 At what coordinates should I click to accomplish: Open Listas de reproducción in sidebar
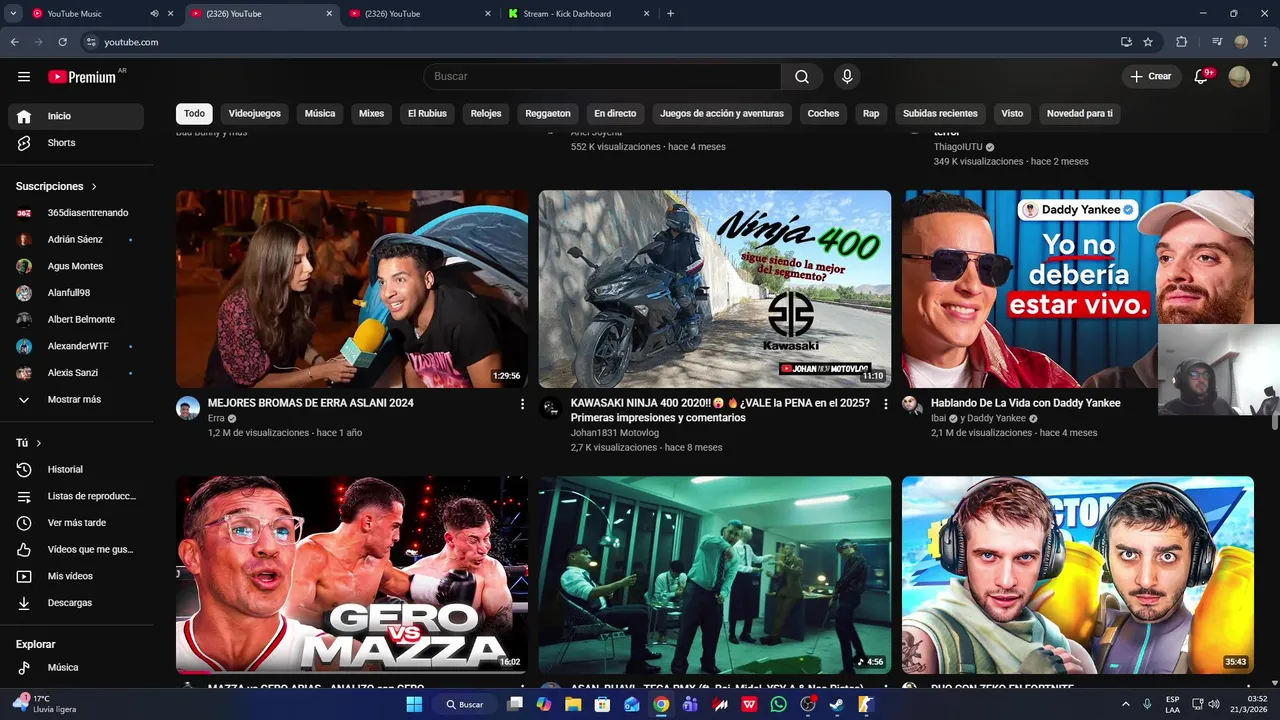point(76,496)
